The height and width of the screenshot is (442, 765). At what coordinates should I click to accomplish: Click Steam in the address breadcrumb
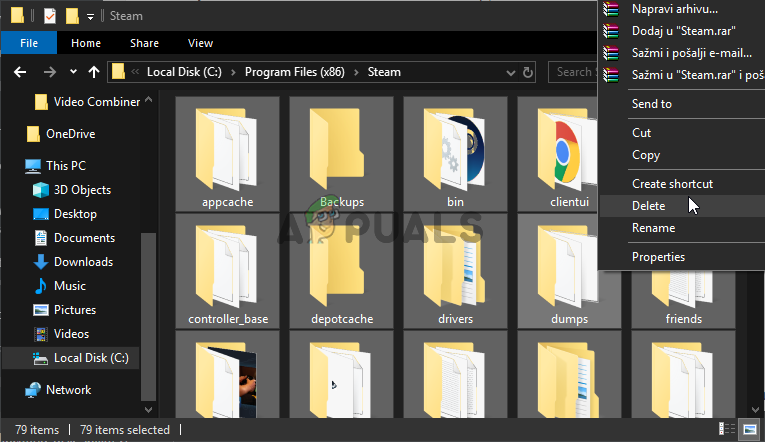[x=384, y=72]
